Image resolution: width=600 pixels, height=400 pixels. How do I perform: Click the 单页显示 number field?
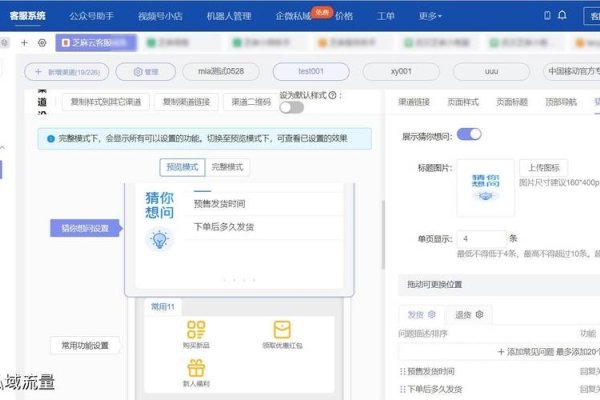[482, 239]
